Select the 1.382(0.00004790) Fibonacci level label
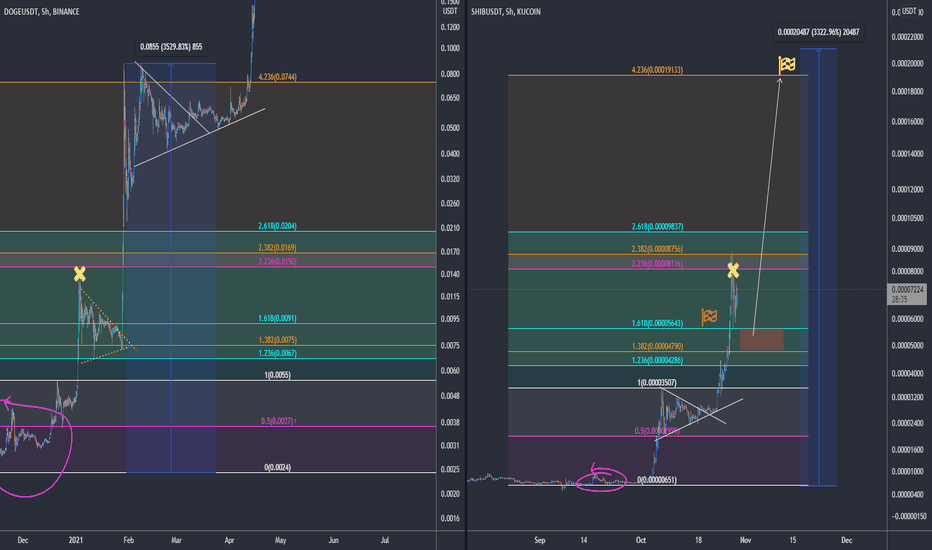 657,346
